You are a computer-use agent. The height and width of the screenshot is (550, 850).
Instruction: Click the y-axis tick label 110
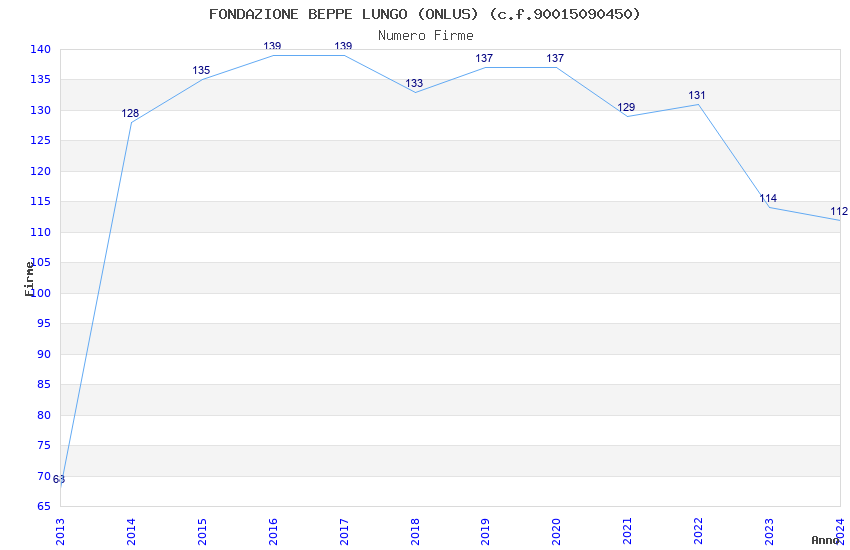click(41, 232)
